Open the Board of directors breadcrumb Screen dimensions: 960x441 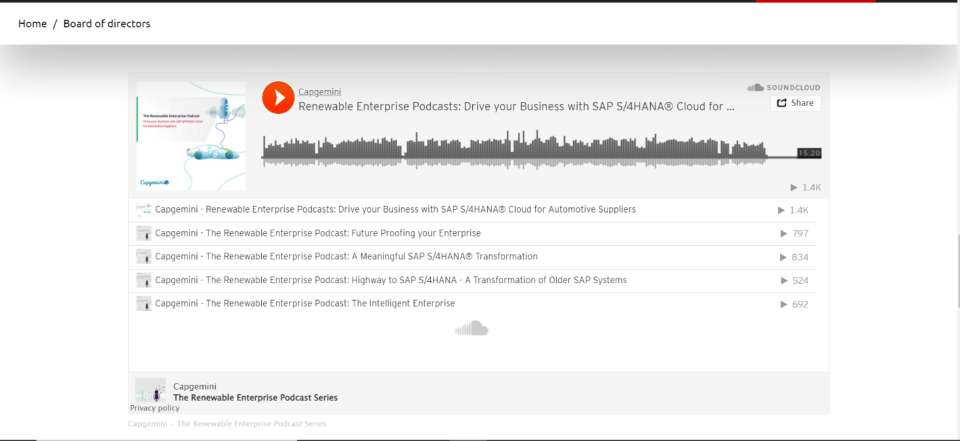coord(107,23)
